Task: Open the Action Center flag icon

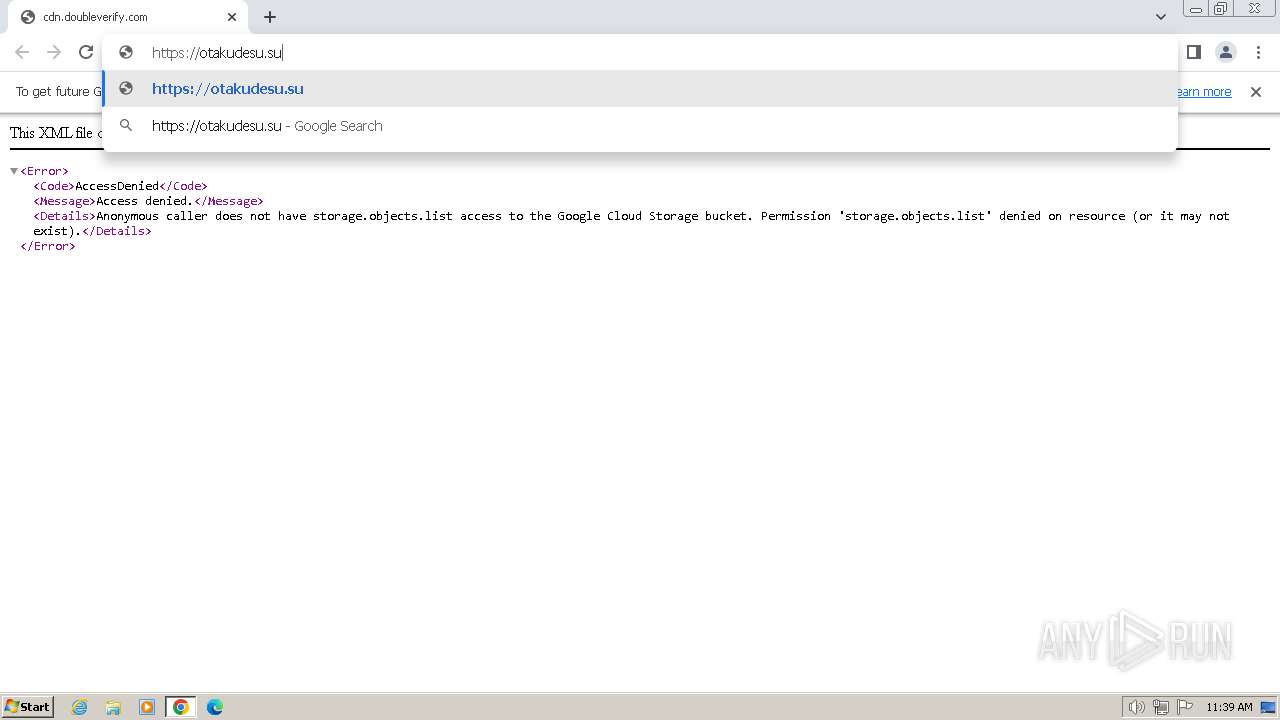Action: (x=1185, y=707)
